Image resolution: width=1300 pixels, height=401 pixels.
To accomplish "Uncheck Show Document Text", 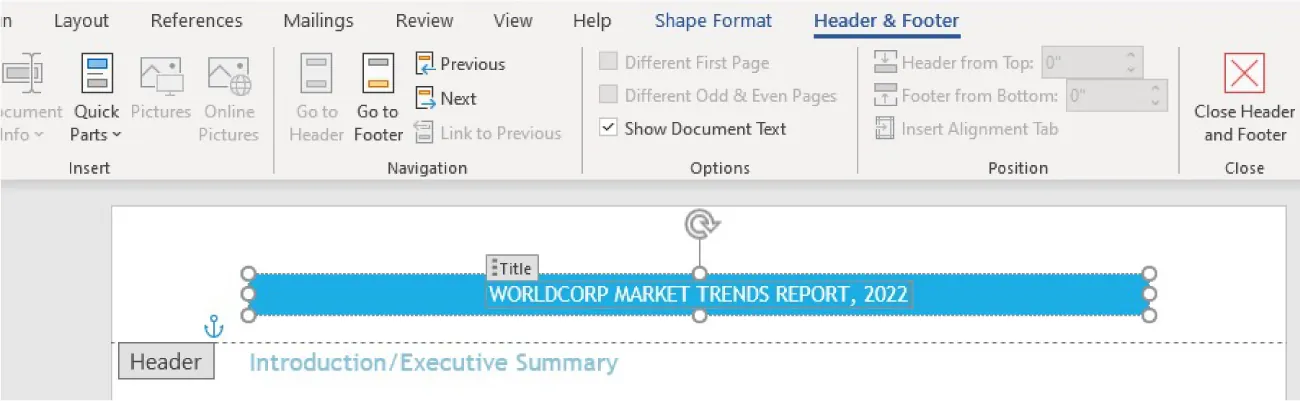I will [x=608, y=128].
